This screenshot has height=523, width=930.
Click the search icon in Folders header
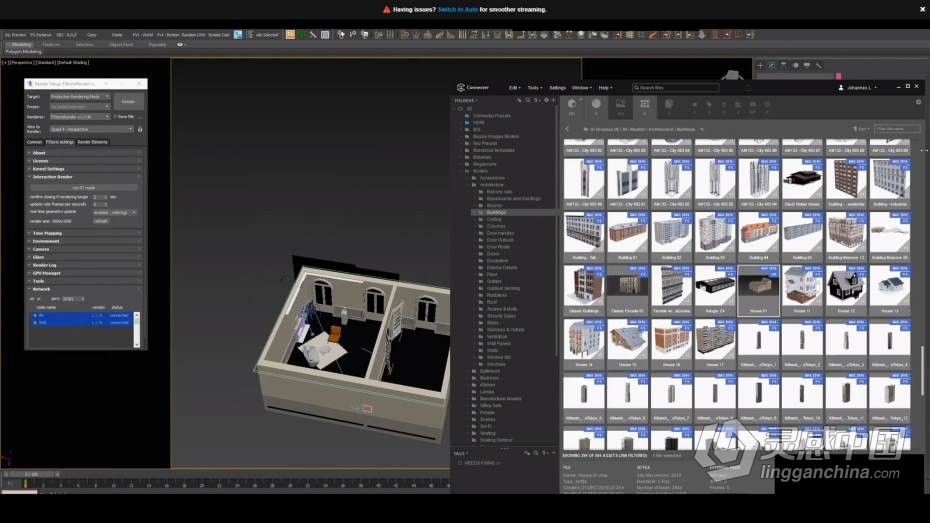pos(528,100)
